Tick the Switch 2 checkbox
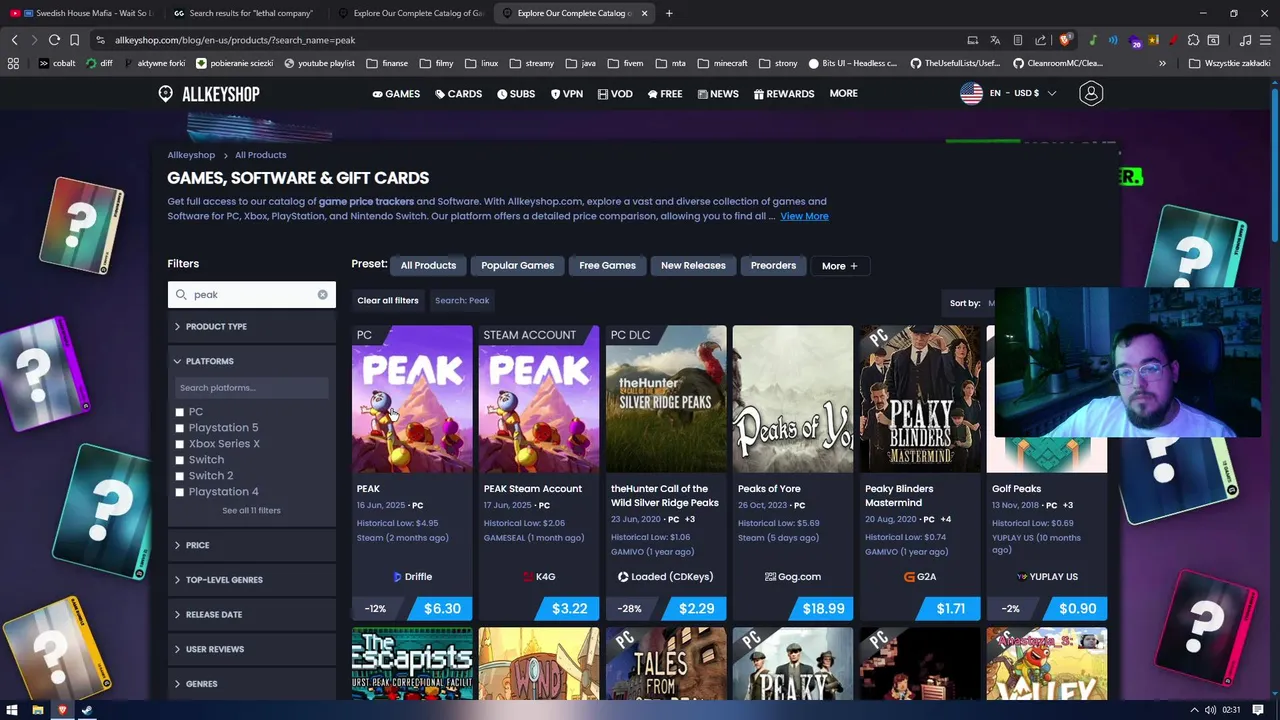 click(x=180, y=476)
